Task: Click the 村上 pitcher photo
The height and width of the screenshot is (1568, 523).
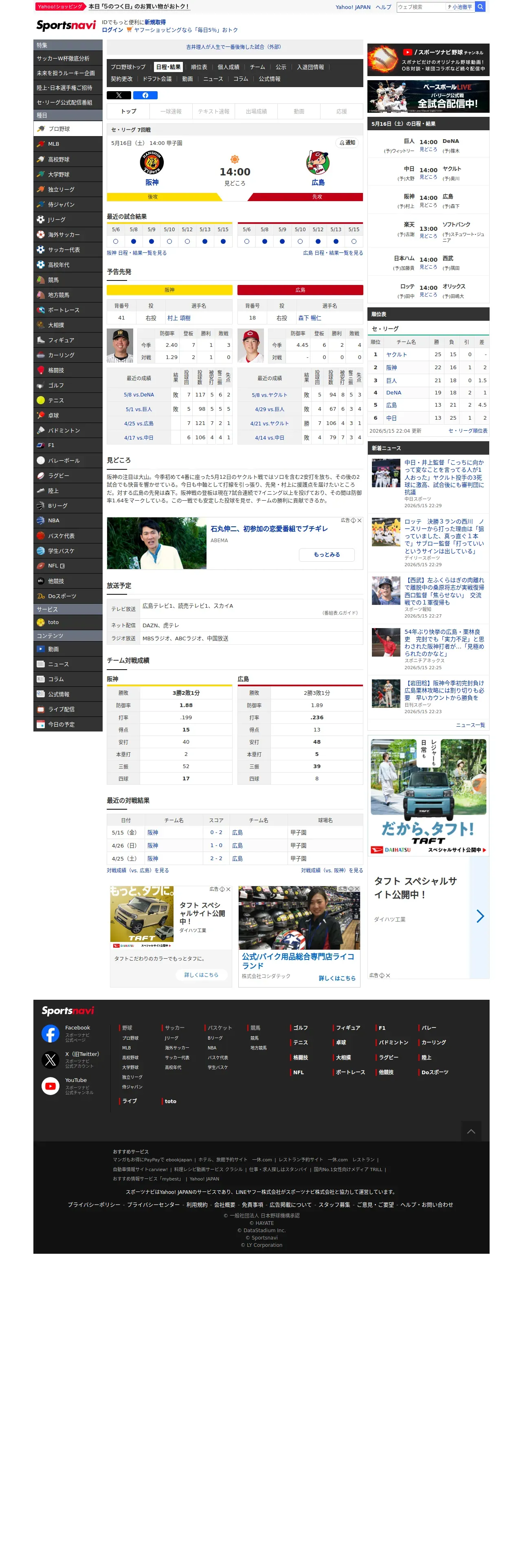Action: [x=120, y=346]
